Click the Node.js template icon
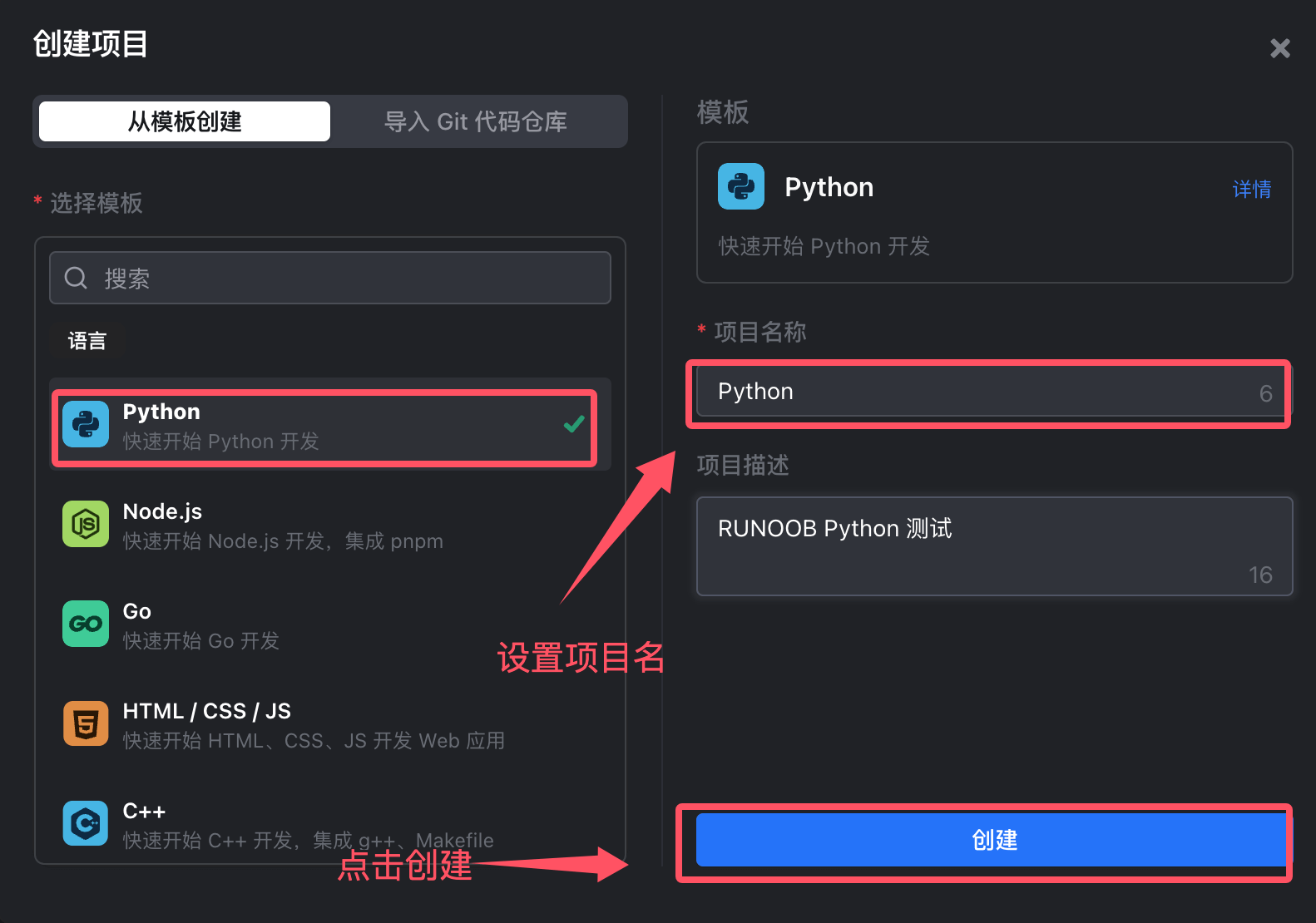Viewport: 1316px width, 923px height. pyautogui.click(x=86, y=524)
